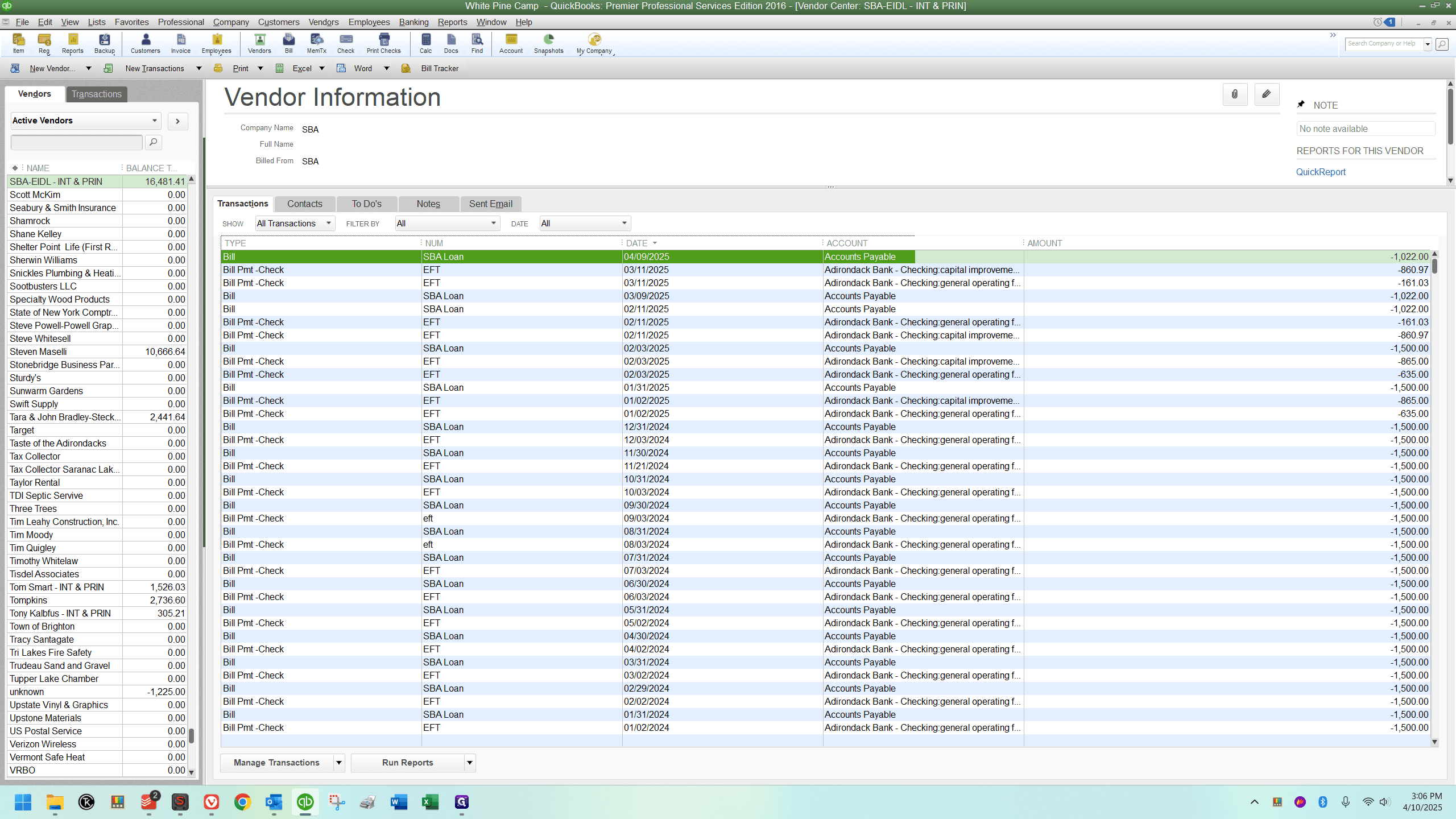Expand the Run Reports dropdown arrow
Screen dimensions: 1456x819
click(470, 763)
